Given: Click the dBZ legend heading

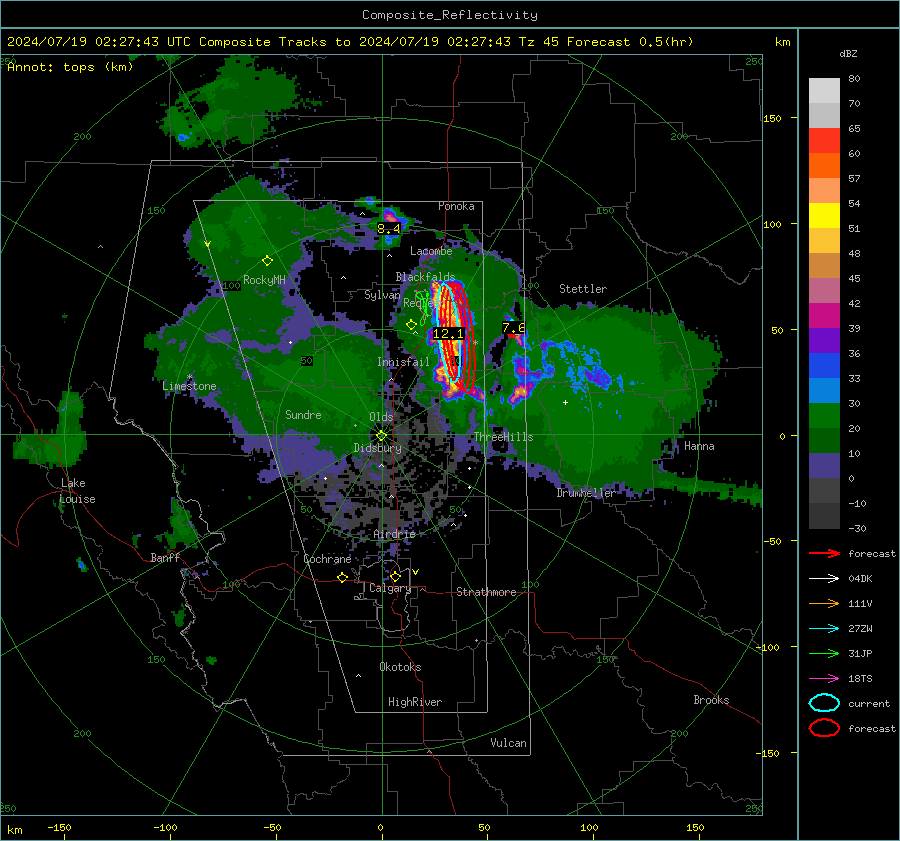Looking at the screenshot, I should click(848, 53).
